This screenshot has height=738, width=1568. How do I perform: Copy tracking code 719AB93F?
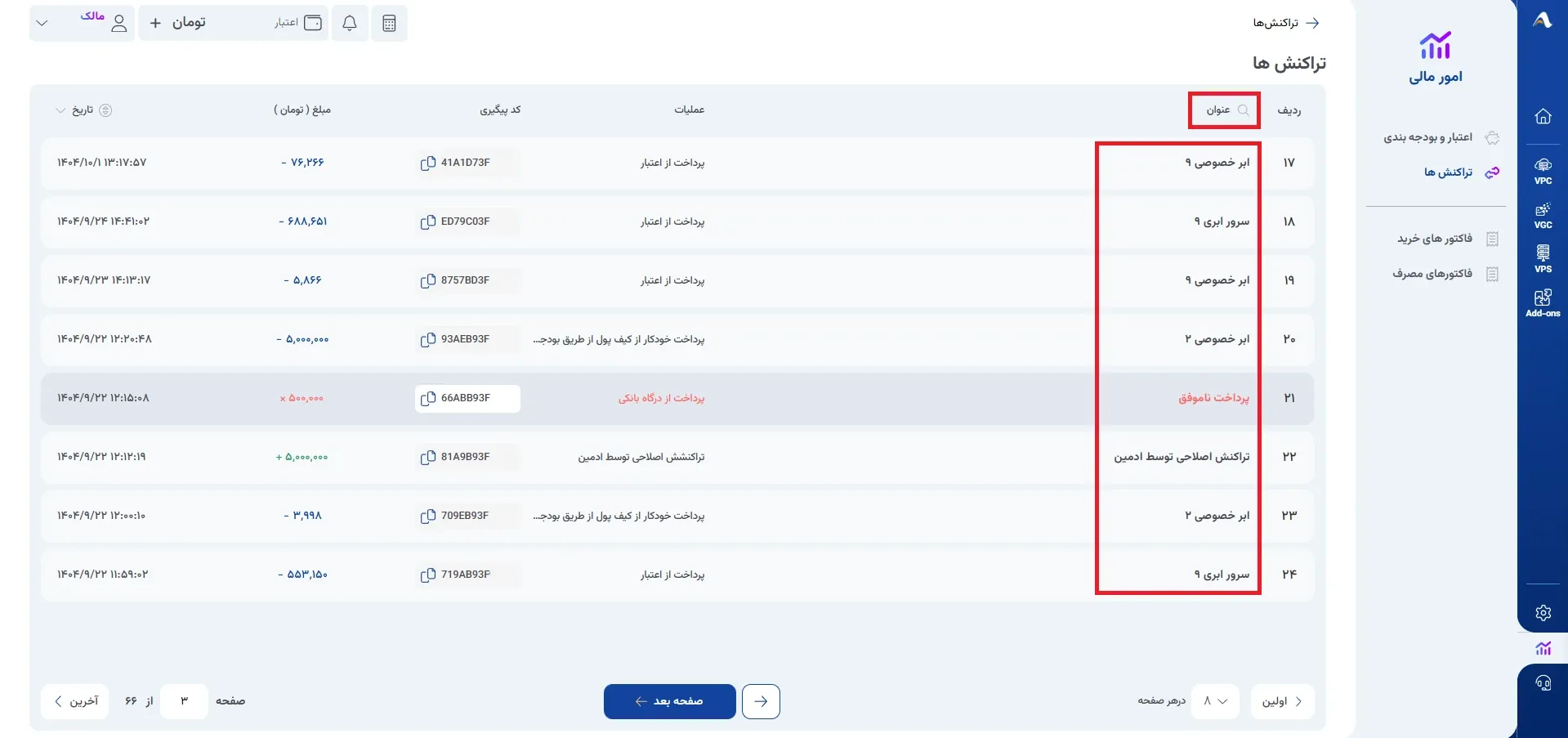[427, 575]
